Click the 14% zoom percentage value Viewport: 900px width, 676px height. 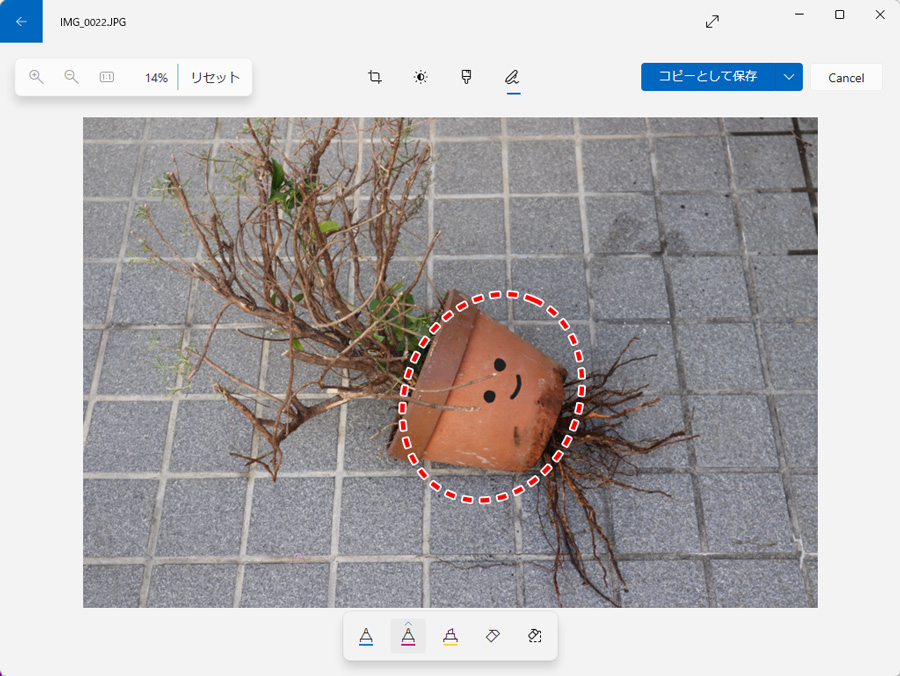coord(156,77)
